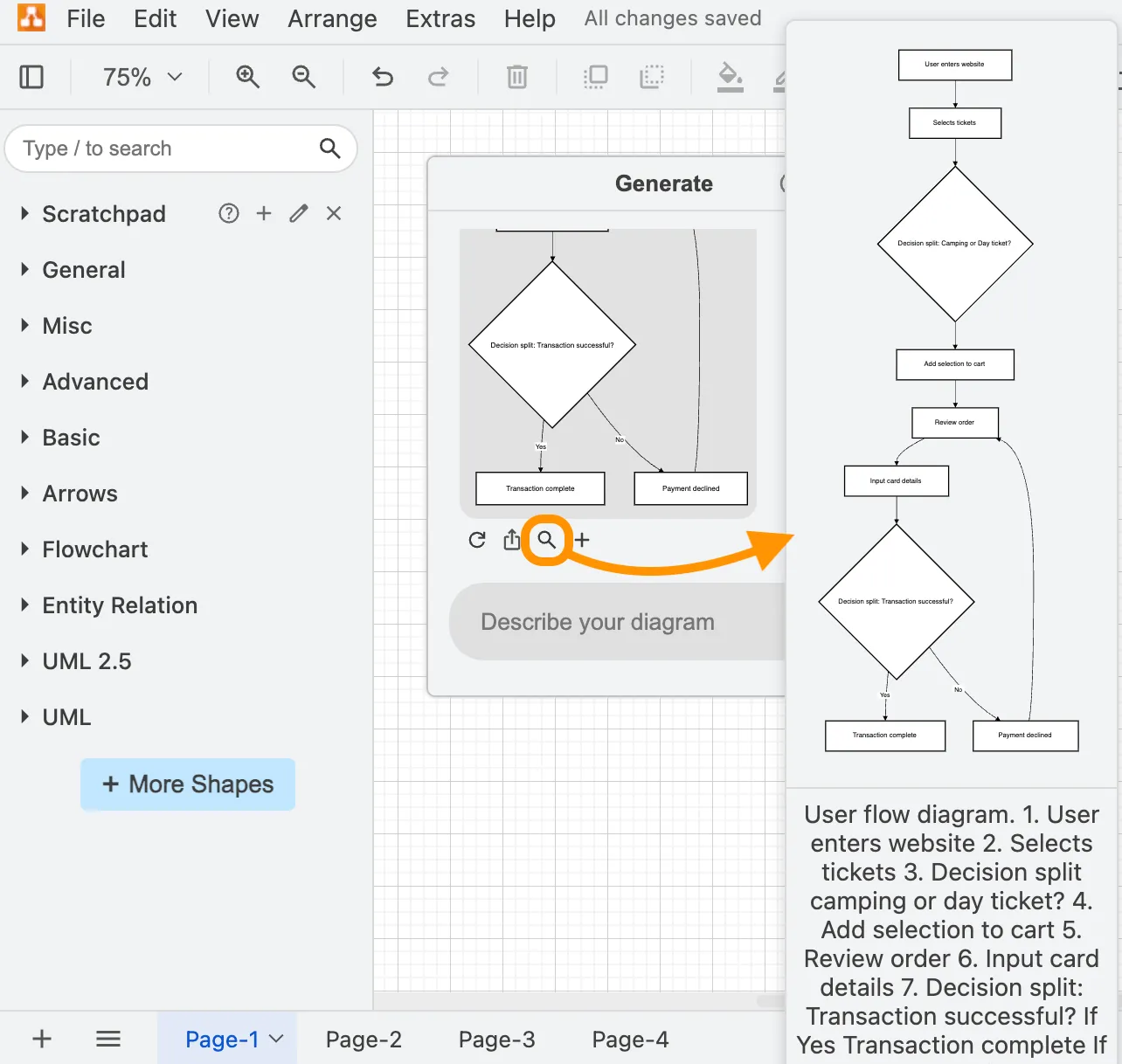Click the zoom in magnifier
The height and width of the screenshot is (1064, 1122).
pyautogui.click(x=248, y=77)
